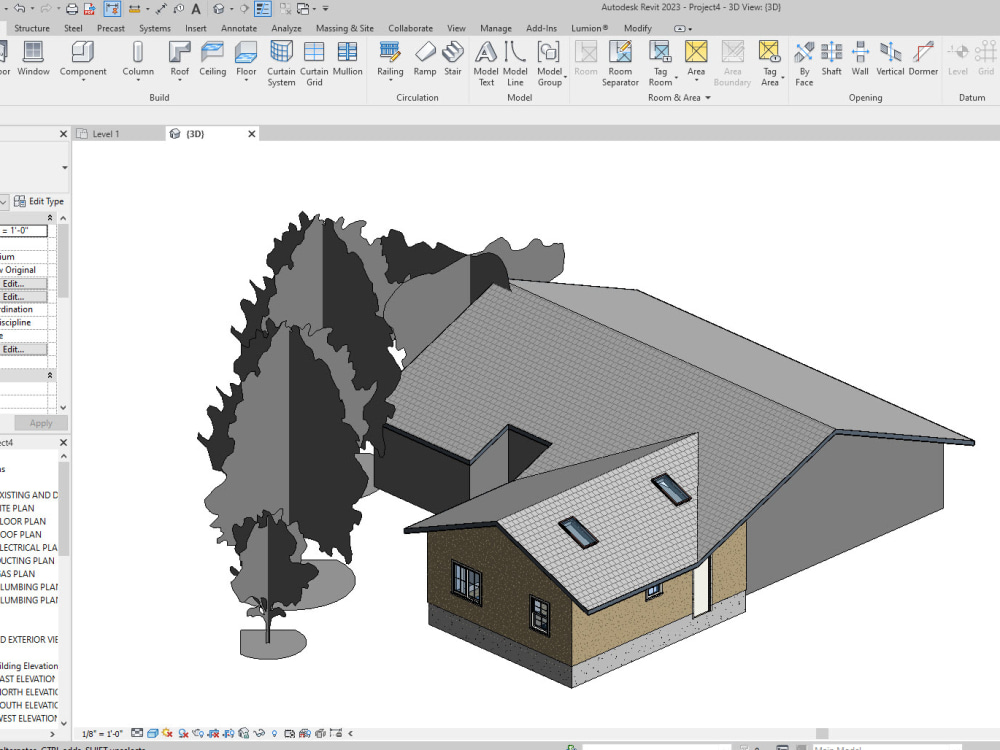Screen dimensions: 1000x750
Task: Toggle the crop view region
Action: (x=212, y=733)
